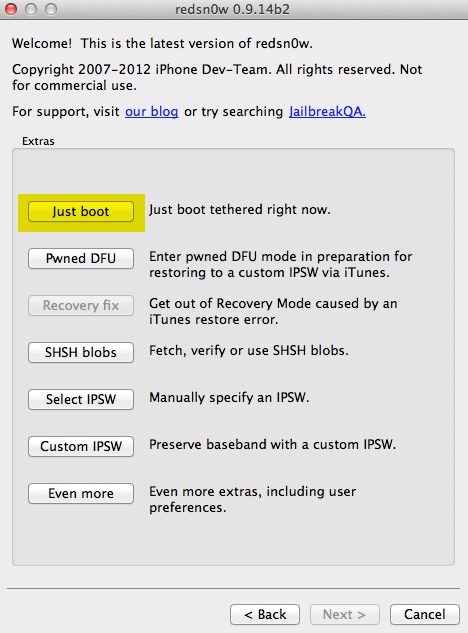Click the Extras group label
The height and width of the screenshot is (633, 468).
click(x=38, y=141)
